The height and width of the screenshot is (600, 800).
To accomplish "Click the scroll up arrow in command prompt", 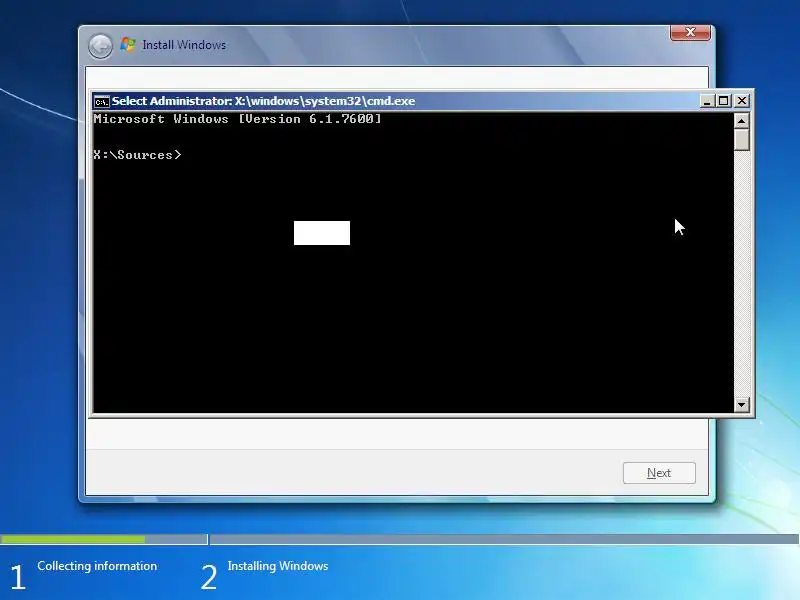I will pos(741,121).
